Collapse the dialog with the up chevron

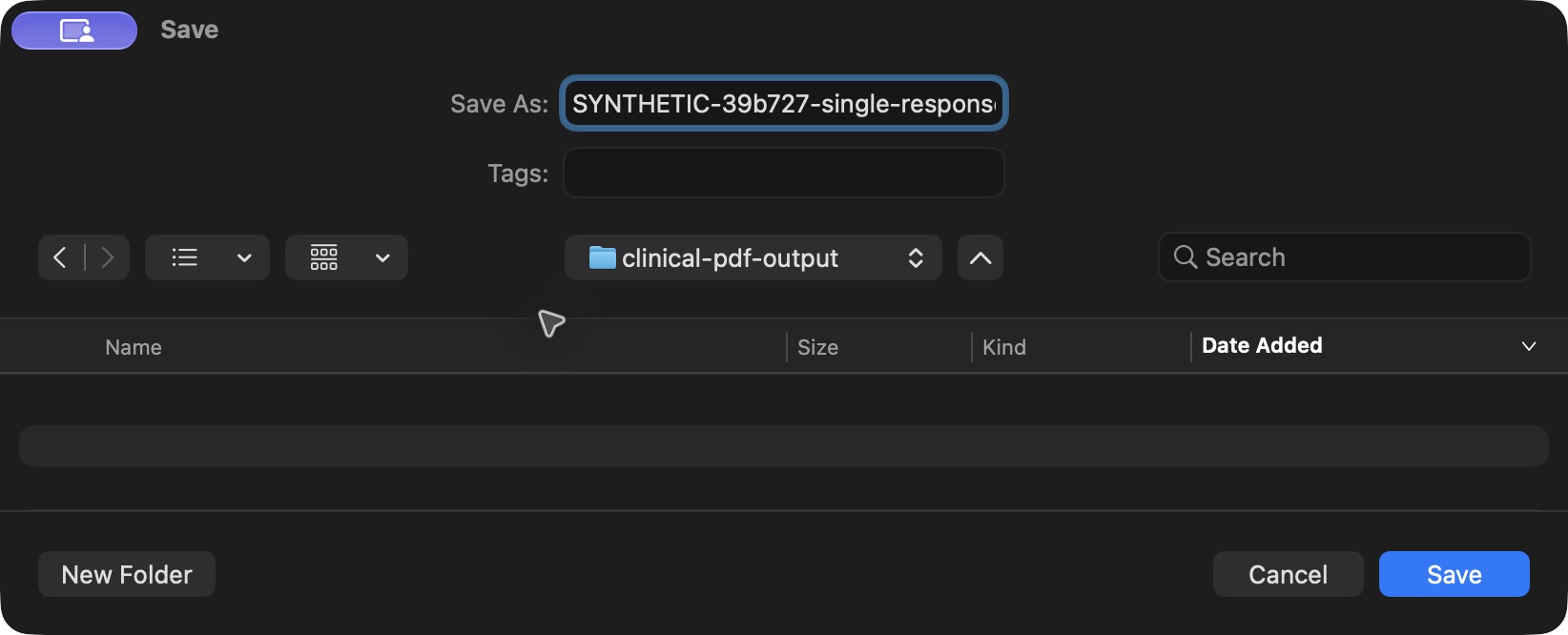click(x=980, y=257)
